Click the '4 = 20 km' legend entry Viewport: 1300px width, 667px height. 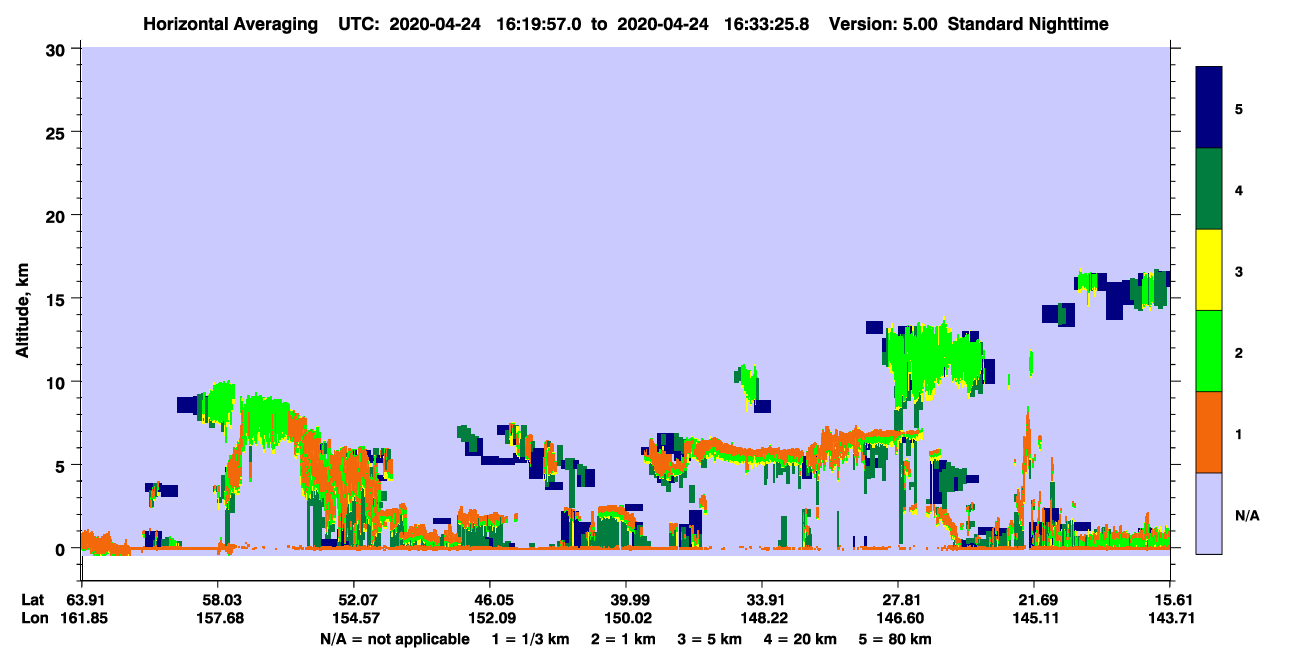pos(801,639)
